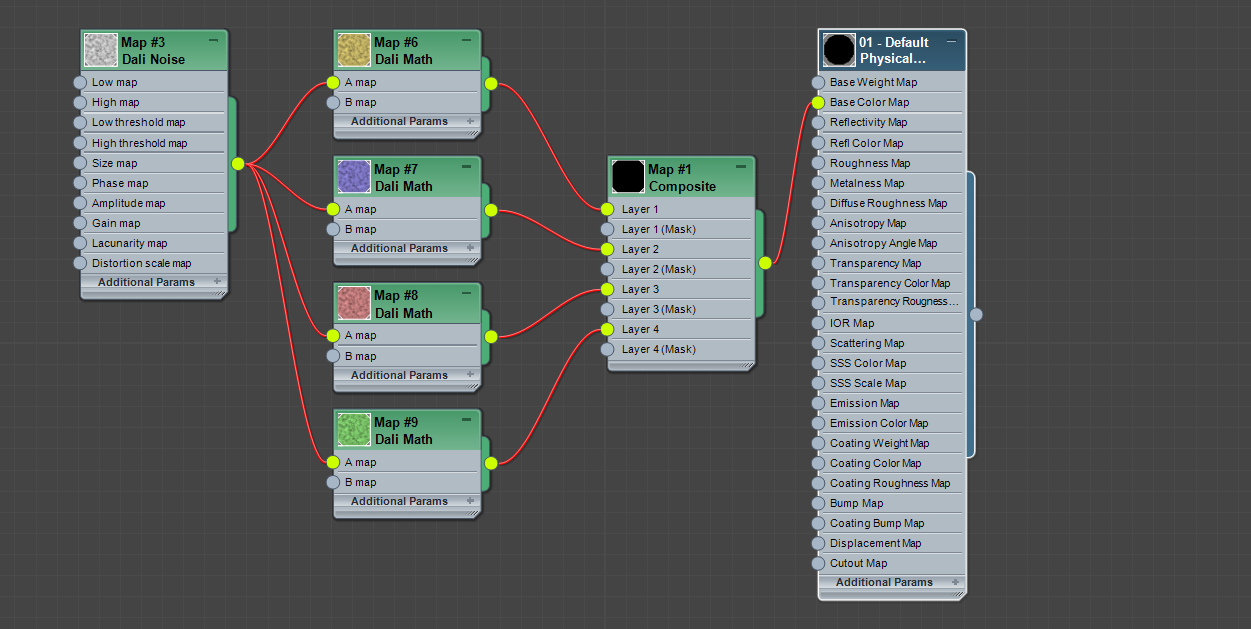This screenshot has width=1251, height=629.
Task: Click the Dali Noise output socket
Action: (238, 164)
